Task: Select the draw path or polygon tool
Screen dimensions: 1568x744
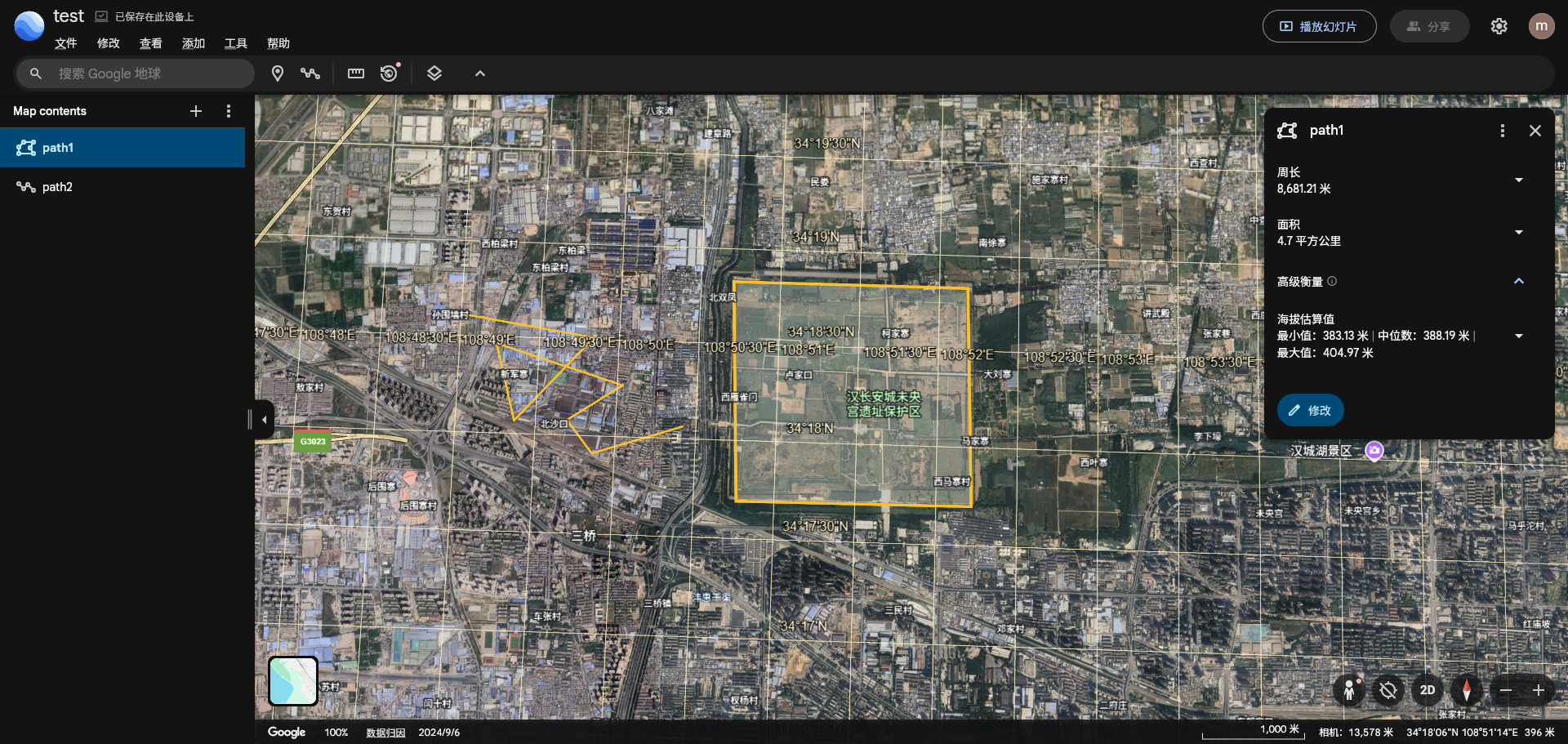Action: coord(310,74)
